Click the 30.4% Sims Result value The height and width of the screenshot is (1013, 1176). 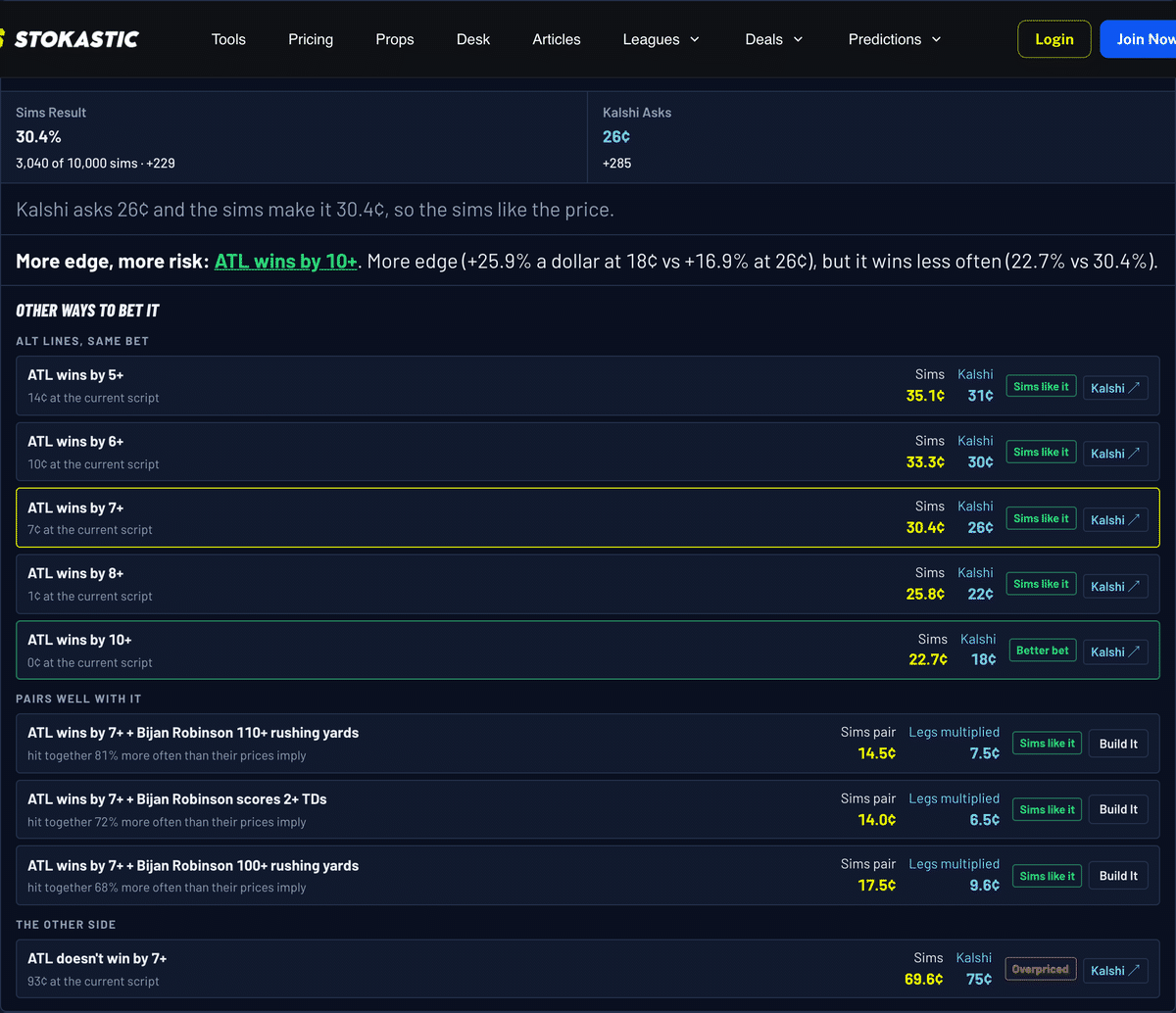38,137
